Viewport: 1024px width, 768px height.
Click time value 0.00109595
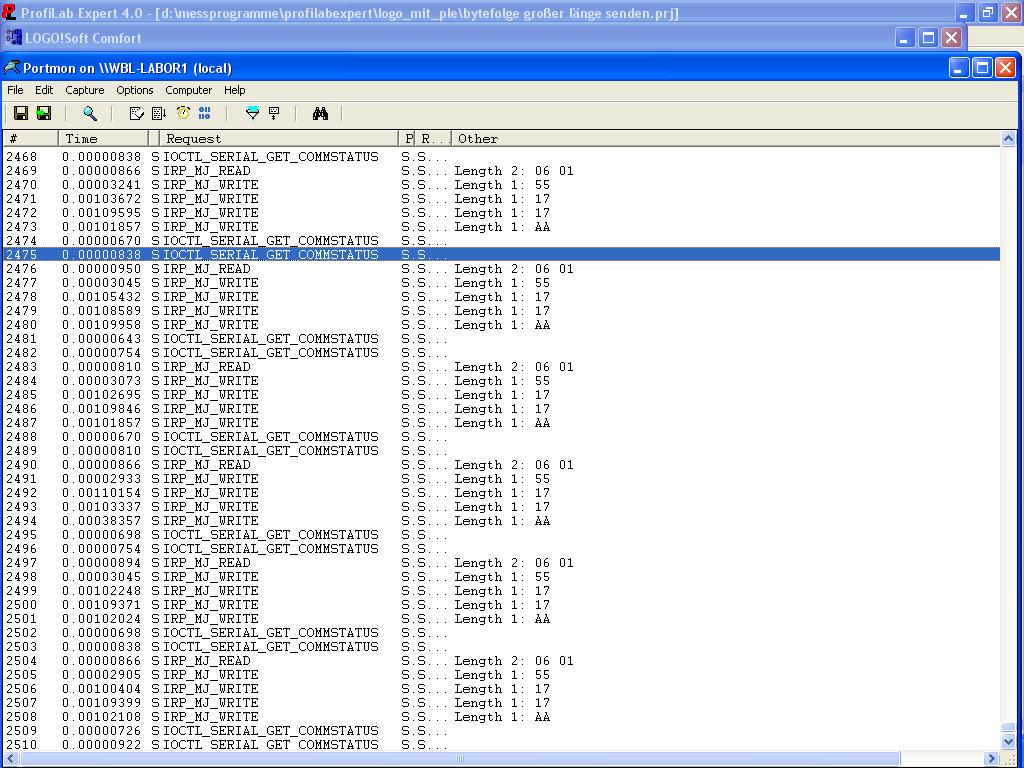click(x=101, y=213)
